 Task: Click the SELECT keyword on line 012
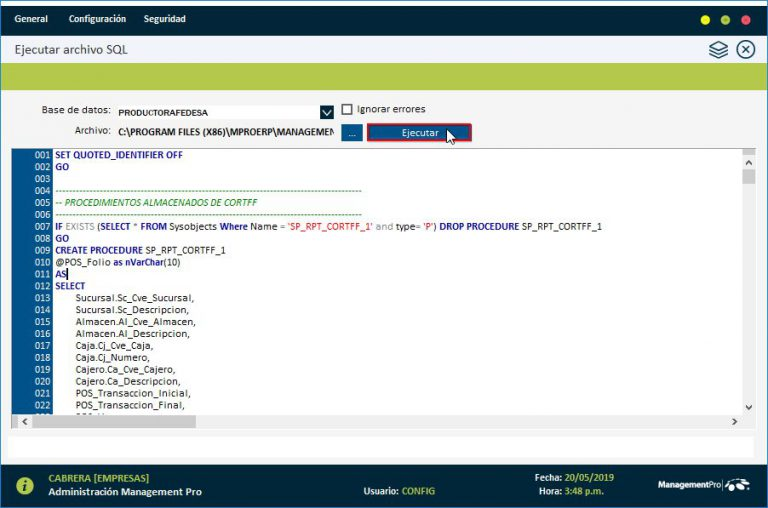click(x=70, y=286)
